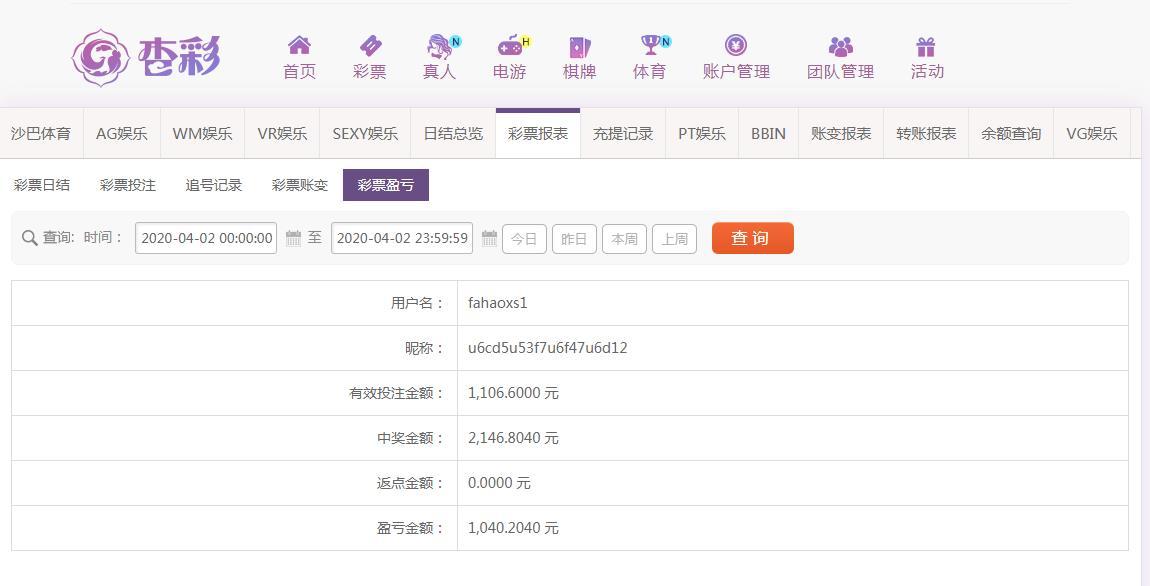Image resolution: width=1150 pixels, height=586 pixels.
Task: Switch to PT娱乐 tab
Action: pyautogui.click(x=702, y=133)
